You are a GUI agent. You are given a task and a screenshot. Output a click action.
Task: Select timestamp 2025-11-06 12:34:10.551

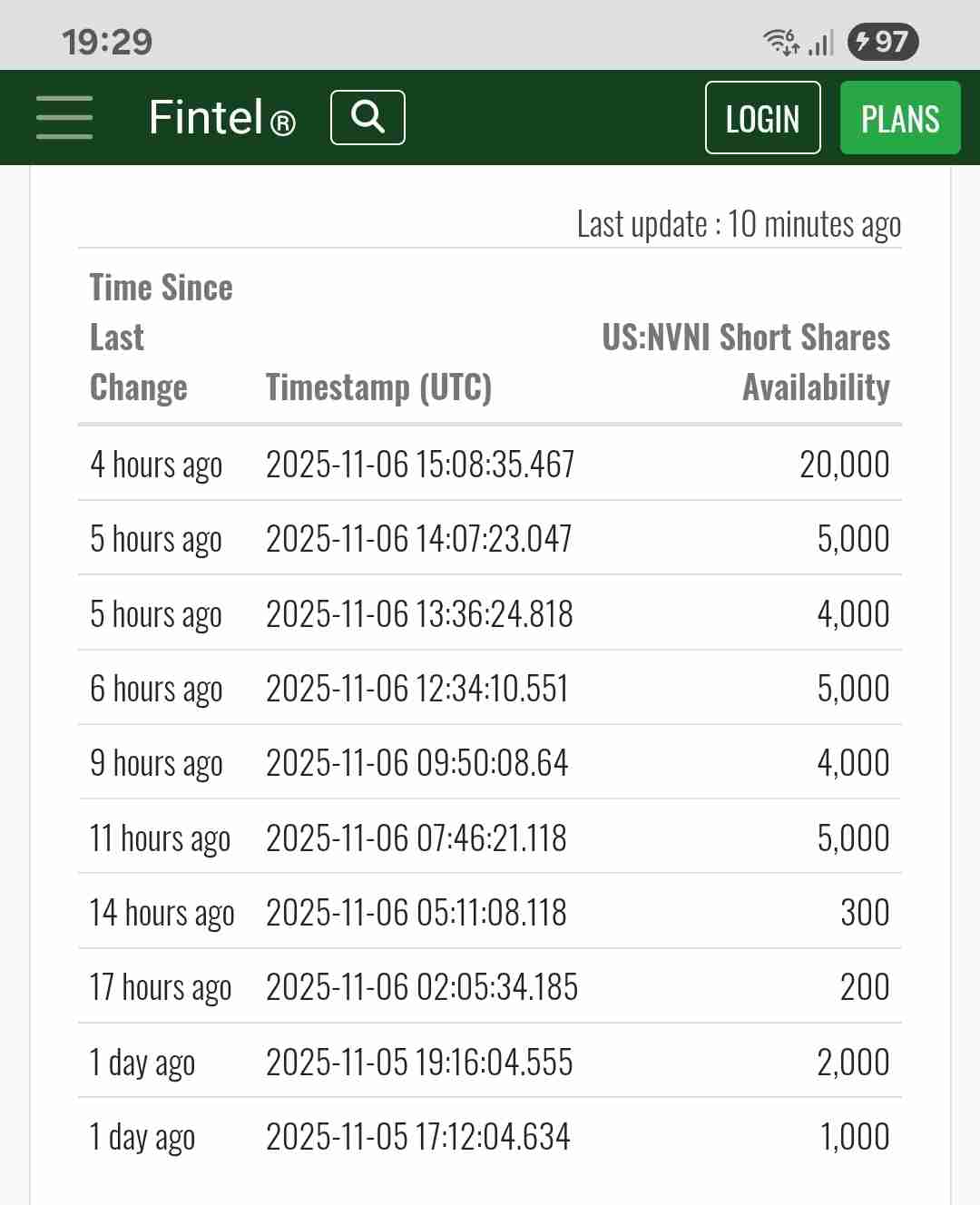[416, 689]
